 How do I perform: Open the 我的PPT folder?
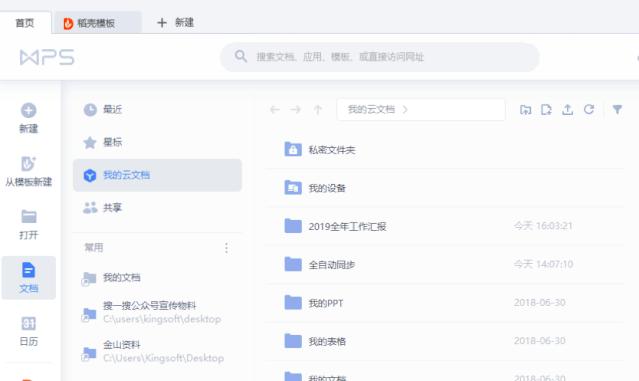pyautogui.click(x=444, y=303)
